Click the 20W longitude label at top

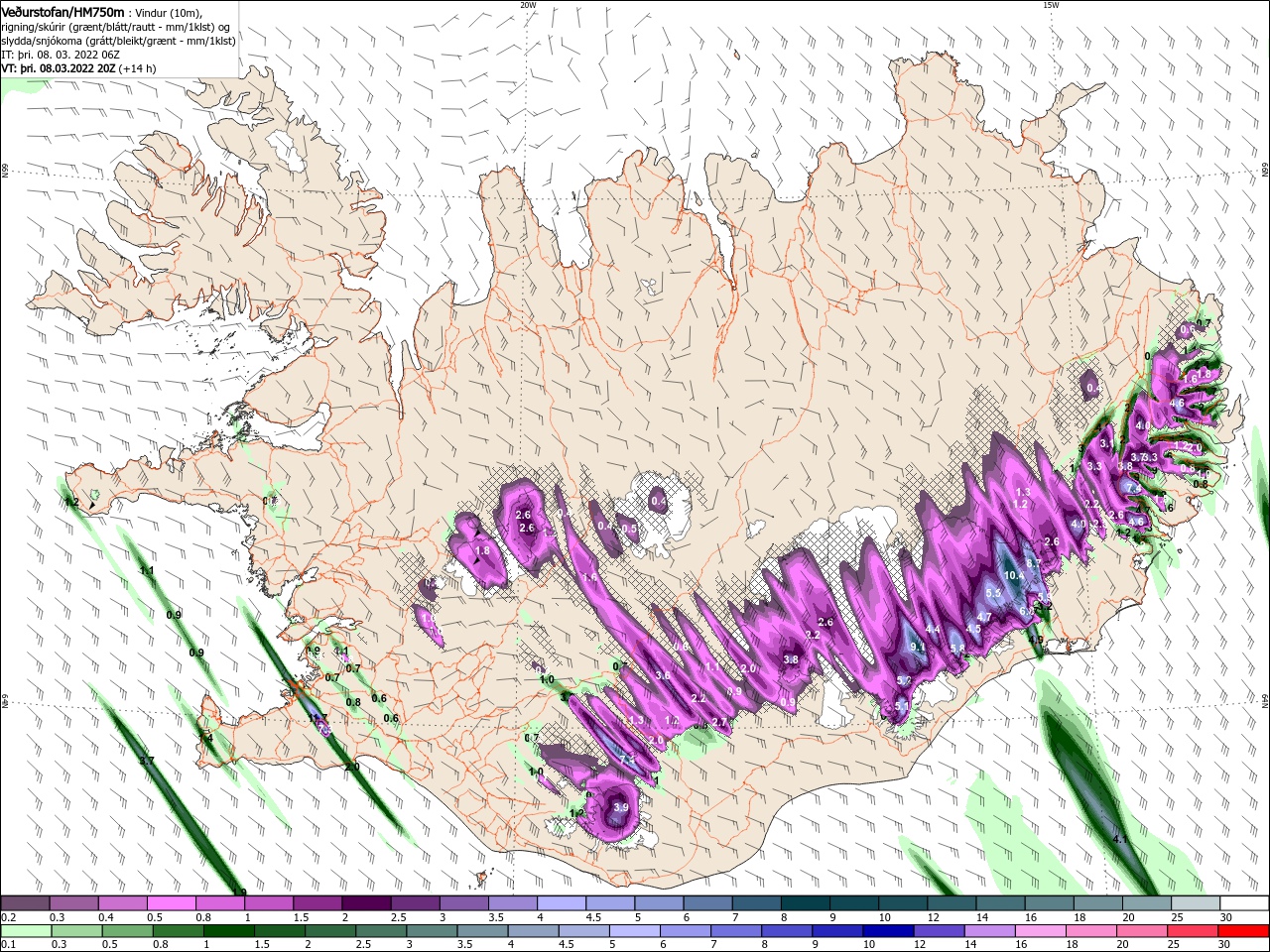[x=528, y=5]
